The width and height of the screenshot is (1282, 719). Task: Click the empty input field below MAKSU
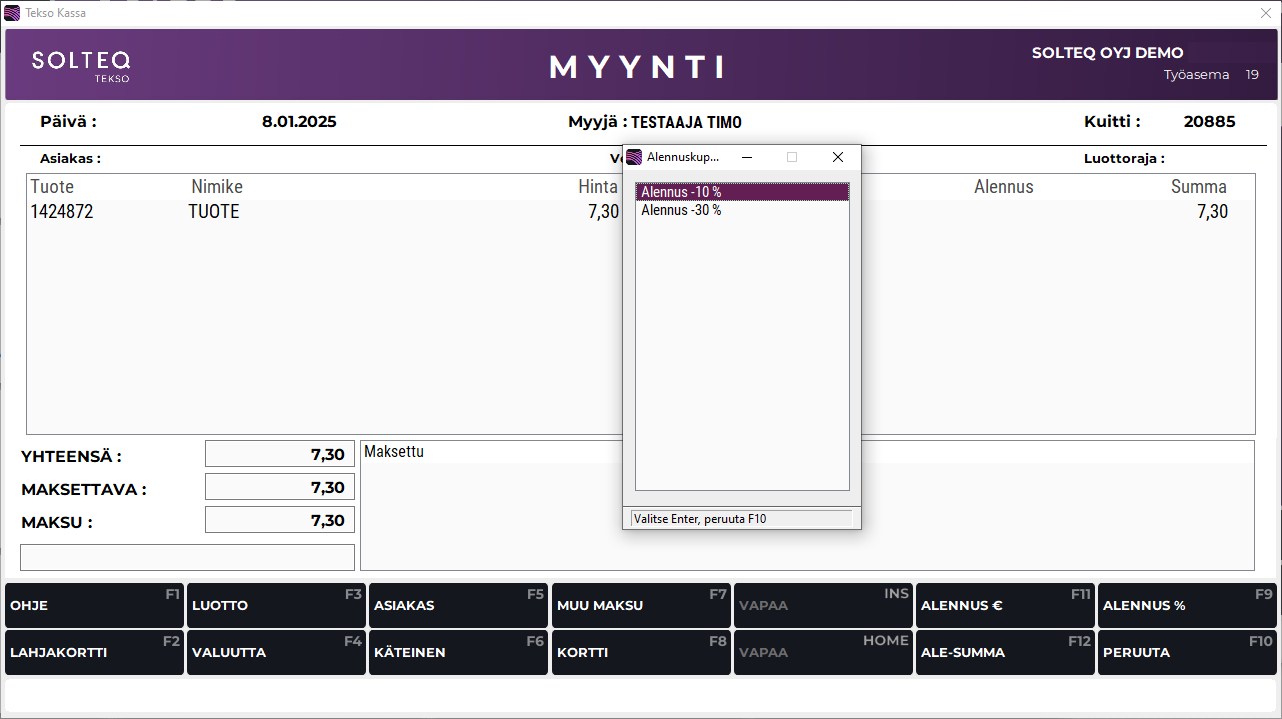pos(187,557)
